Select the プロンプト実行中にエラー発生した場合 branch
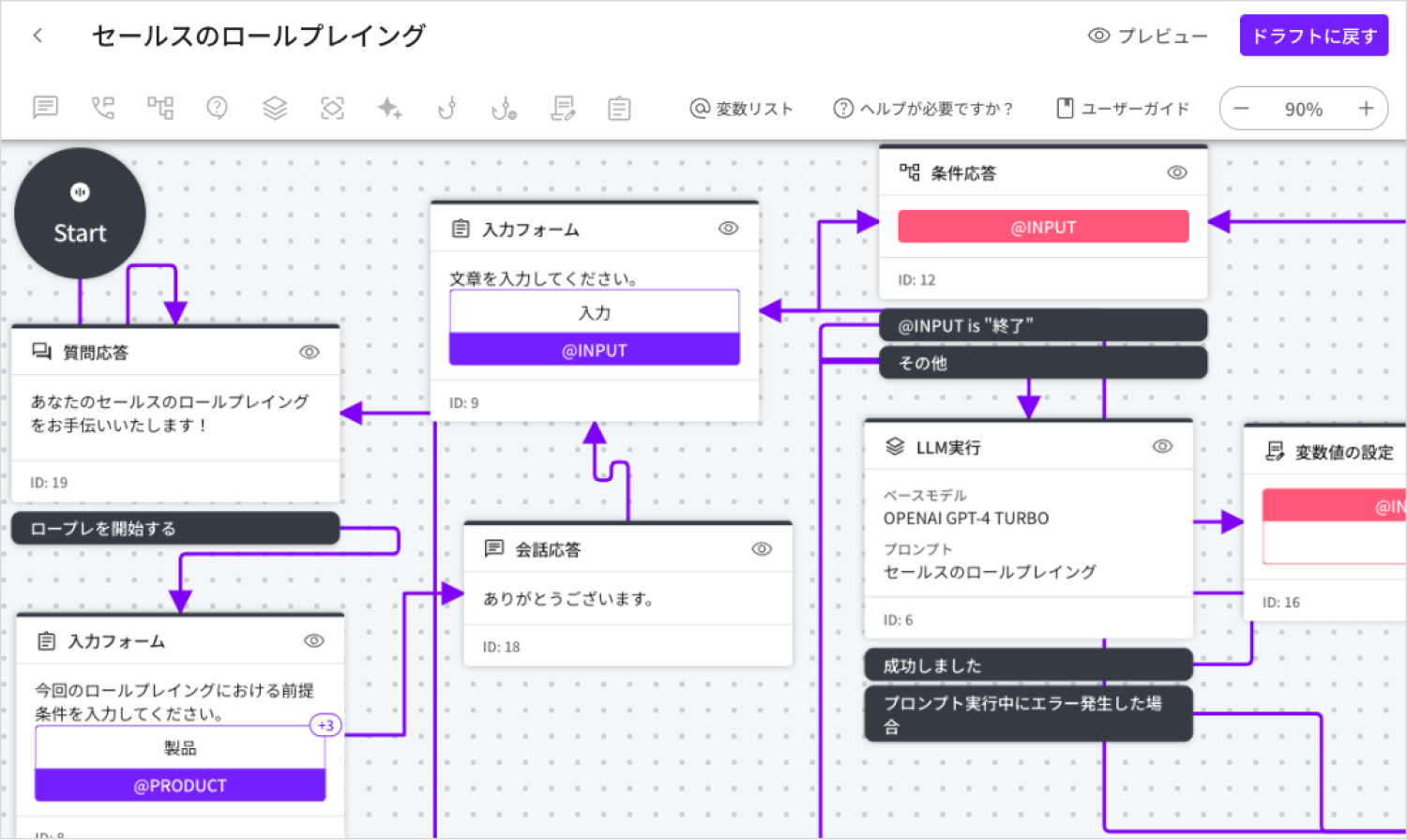The width and height of the screenshot is (1407, 840). 1028,714
